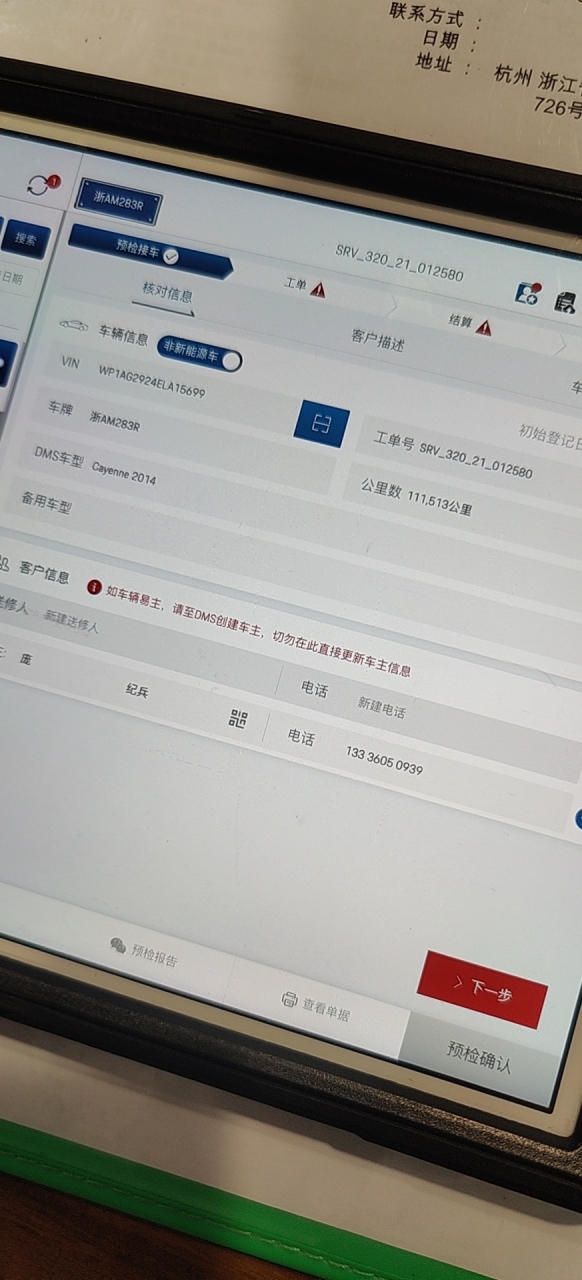Go to the 结算 step
This screenshot has width=582, height=1280.
coord(469,324)
